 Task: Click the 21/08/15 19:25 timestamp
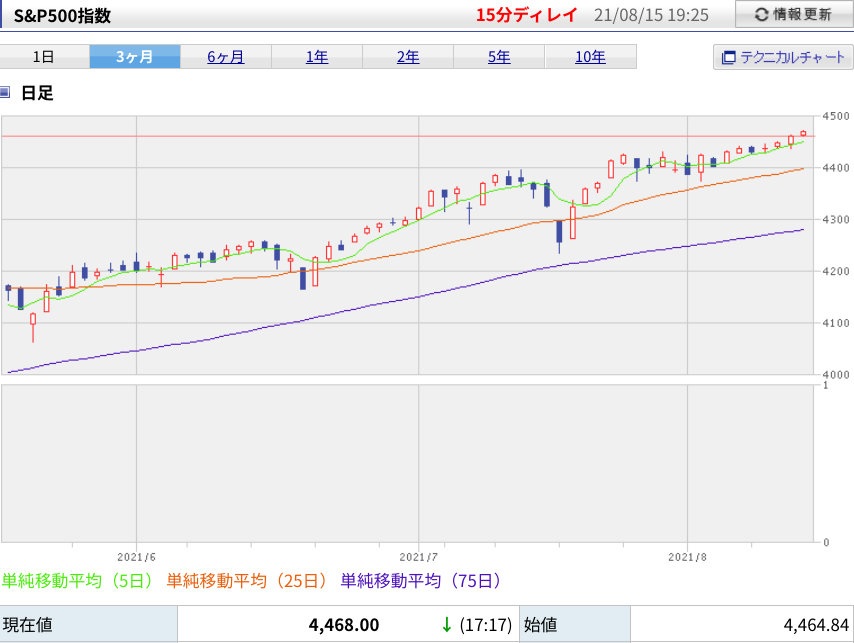[651, 15]
